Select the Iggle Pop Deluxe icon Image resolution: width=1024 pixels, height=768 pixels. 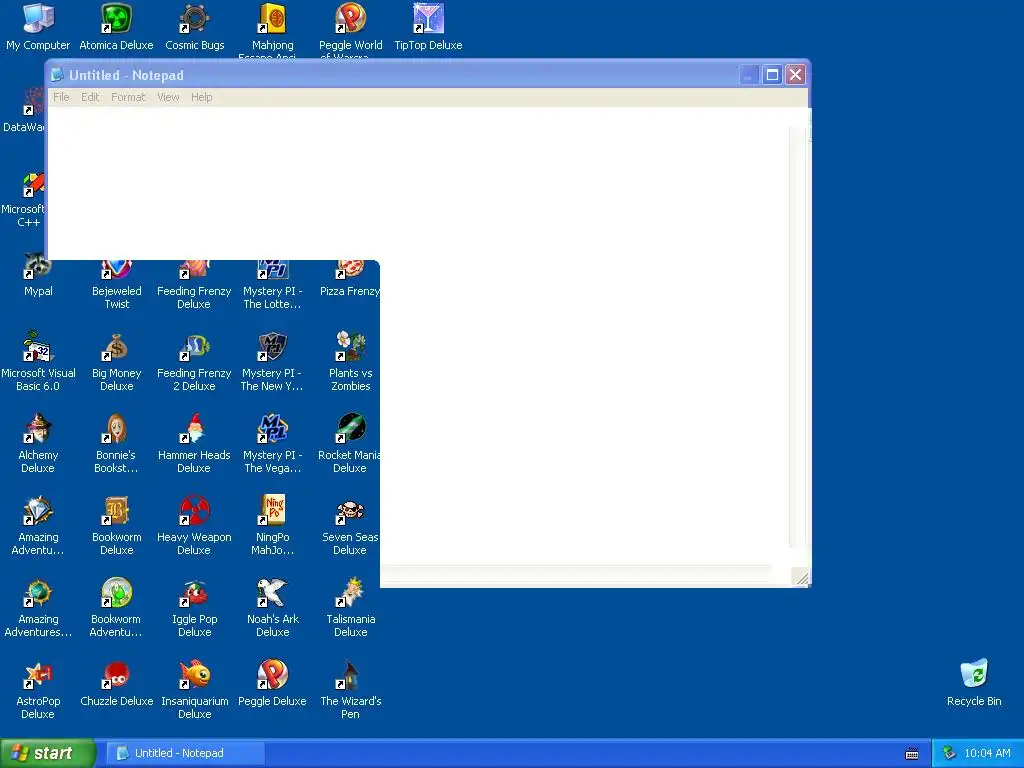tap(195, 607)
